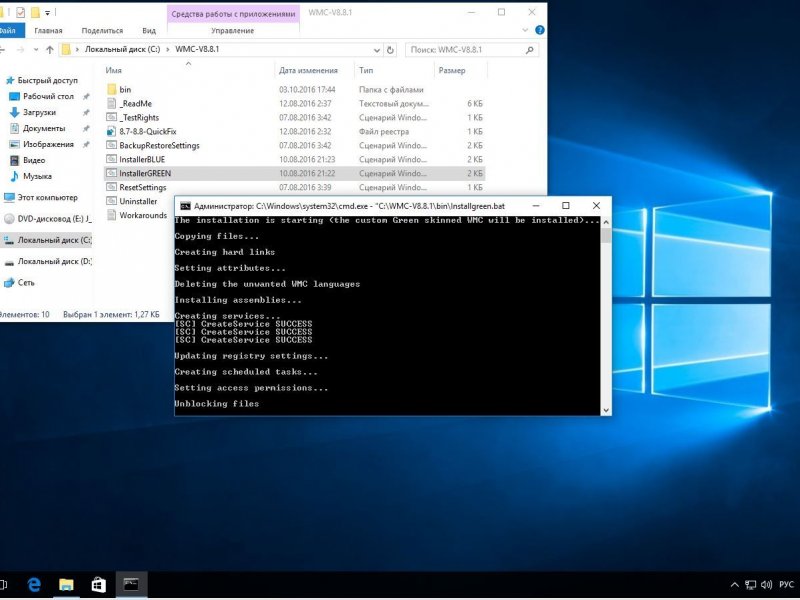Image resolution: width=800 pixels, height=600 pixels.
Task: Open Загрузки in navigation pane
Action: 39,112
